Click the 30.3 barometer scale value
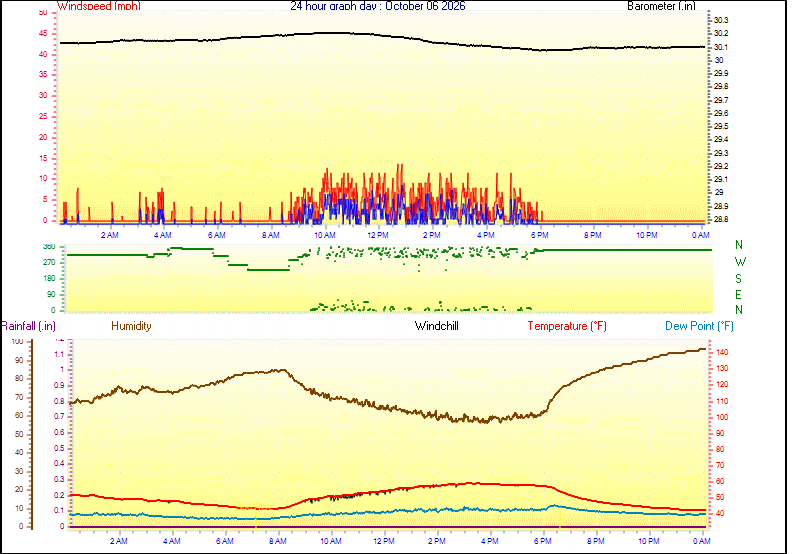Screen dimensions: 798x554 [721, 20]
